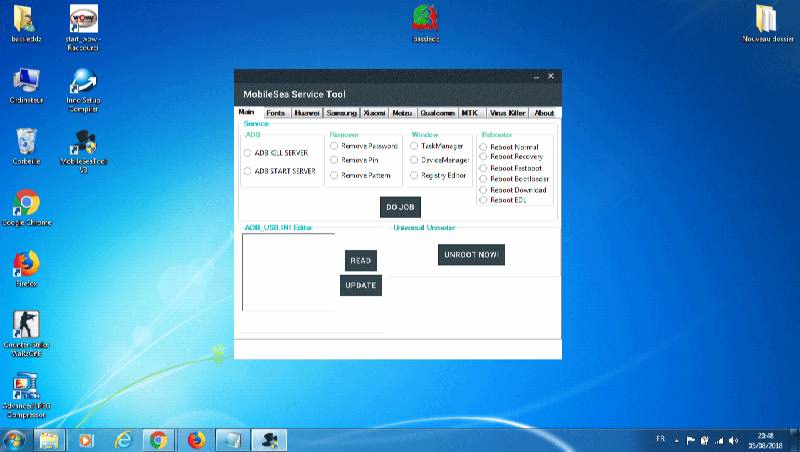Image resolution: width=800 pixels, height=452 pixels.
Task: Select Reboot Download option
Action: click(513, 190)
